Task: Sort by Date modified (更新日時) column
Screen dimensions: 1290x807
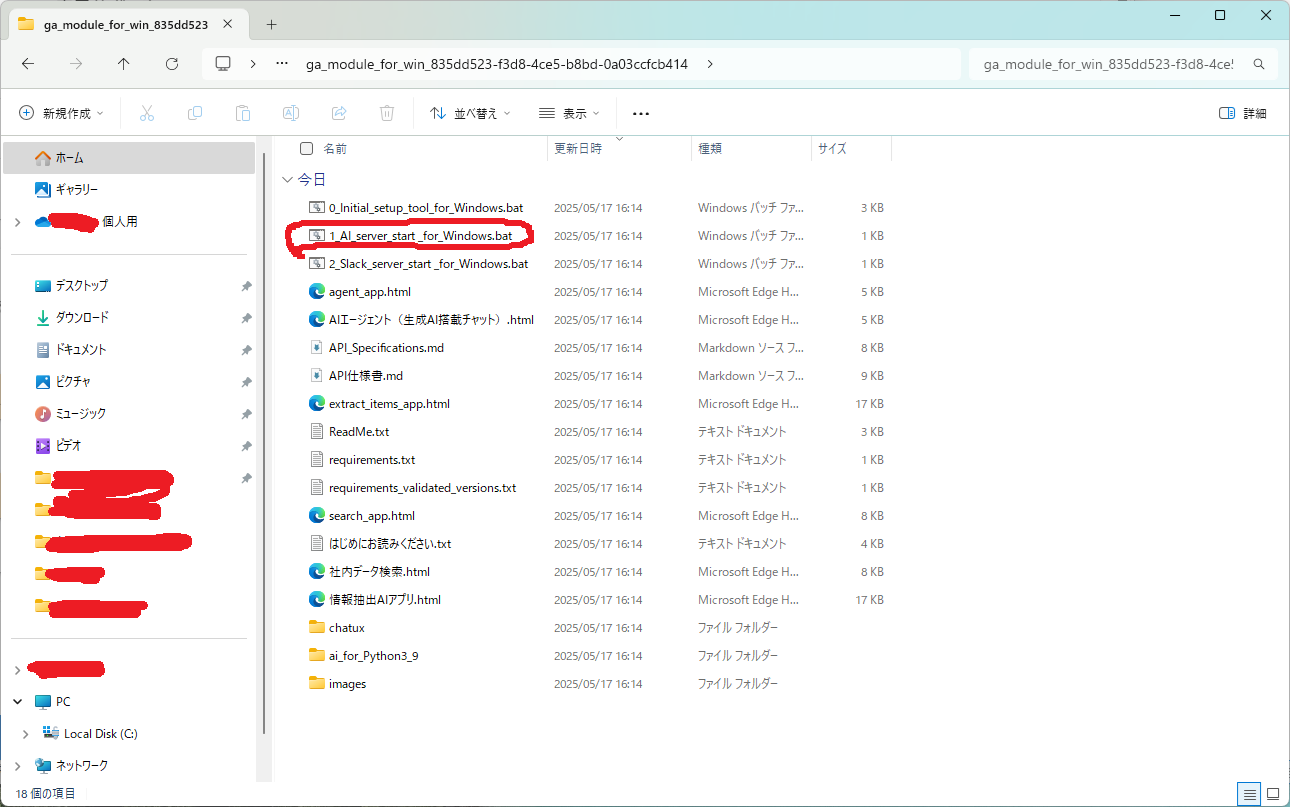Action: pyautogui.click(x=578, y=148)
